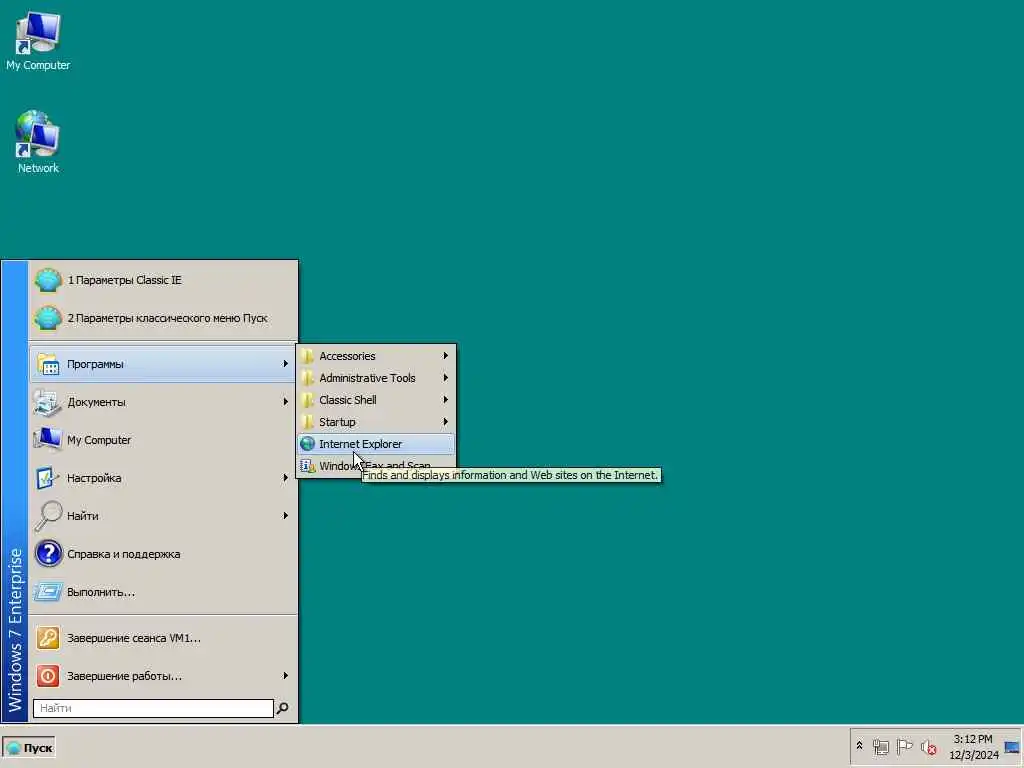The image size is (1024, 768).
Task: Click in the Найти search input field
Action: coord(153,708)
